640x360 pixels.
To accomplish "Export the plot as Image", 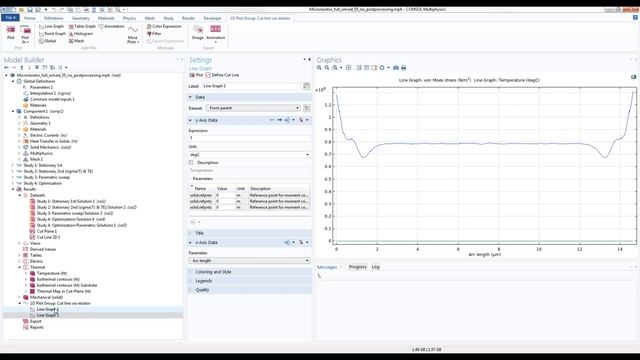I will pyautogui.click(x=198, y=32).
